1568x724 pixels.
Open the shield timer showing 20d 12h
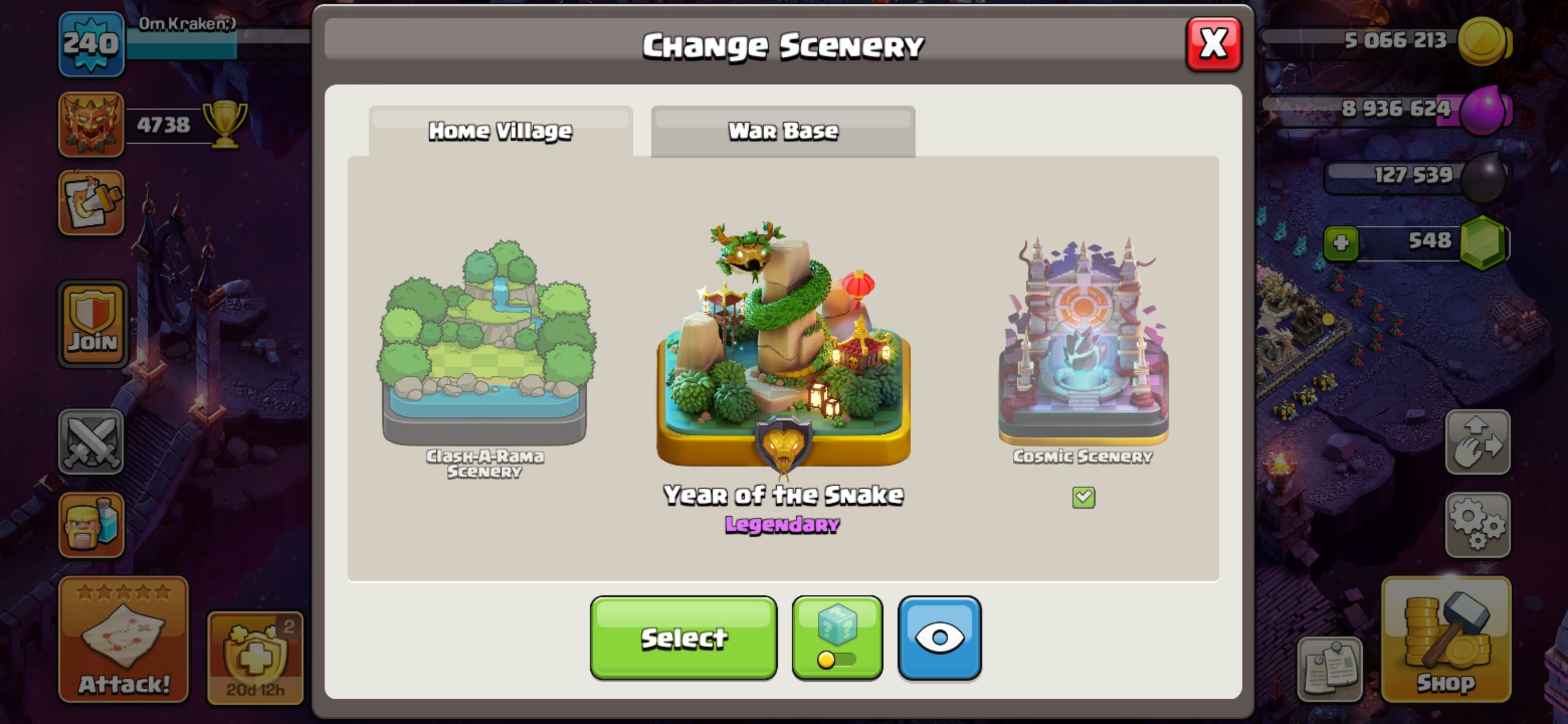coord(255,658)
